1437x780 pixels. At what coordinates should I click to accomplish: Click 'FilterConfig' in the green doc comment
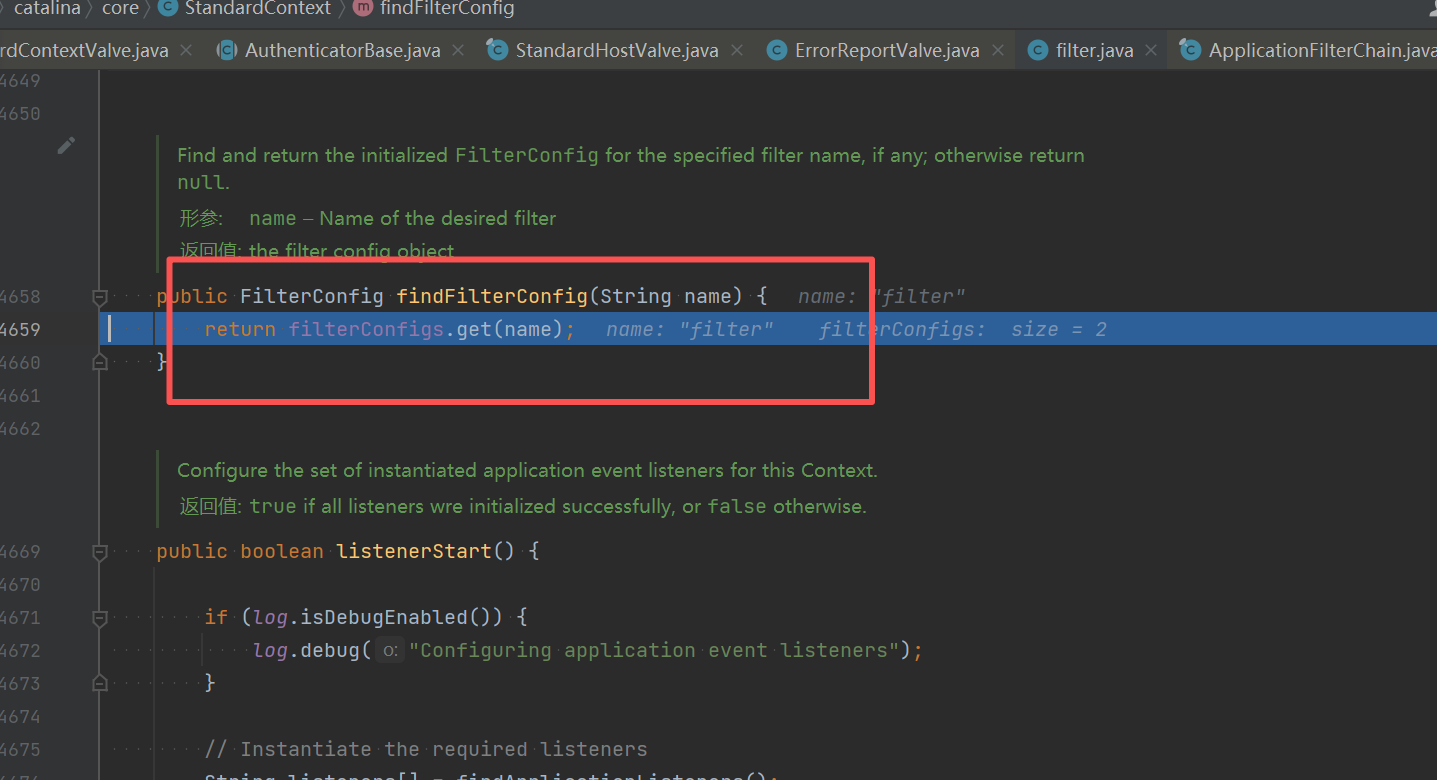point(527,155)
